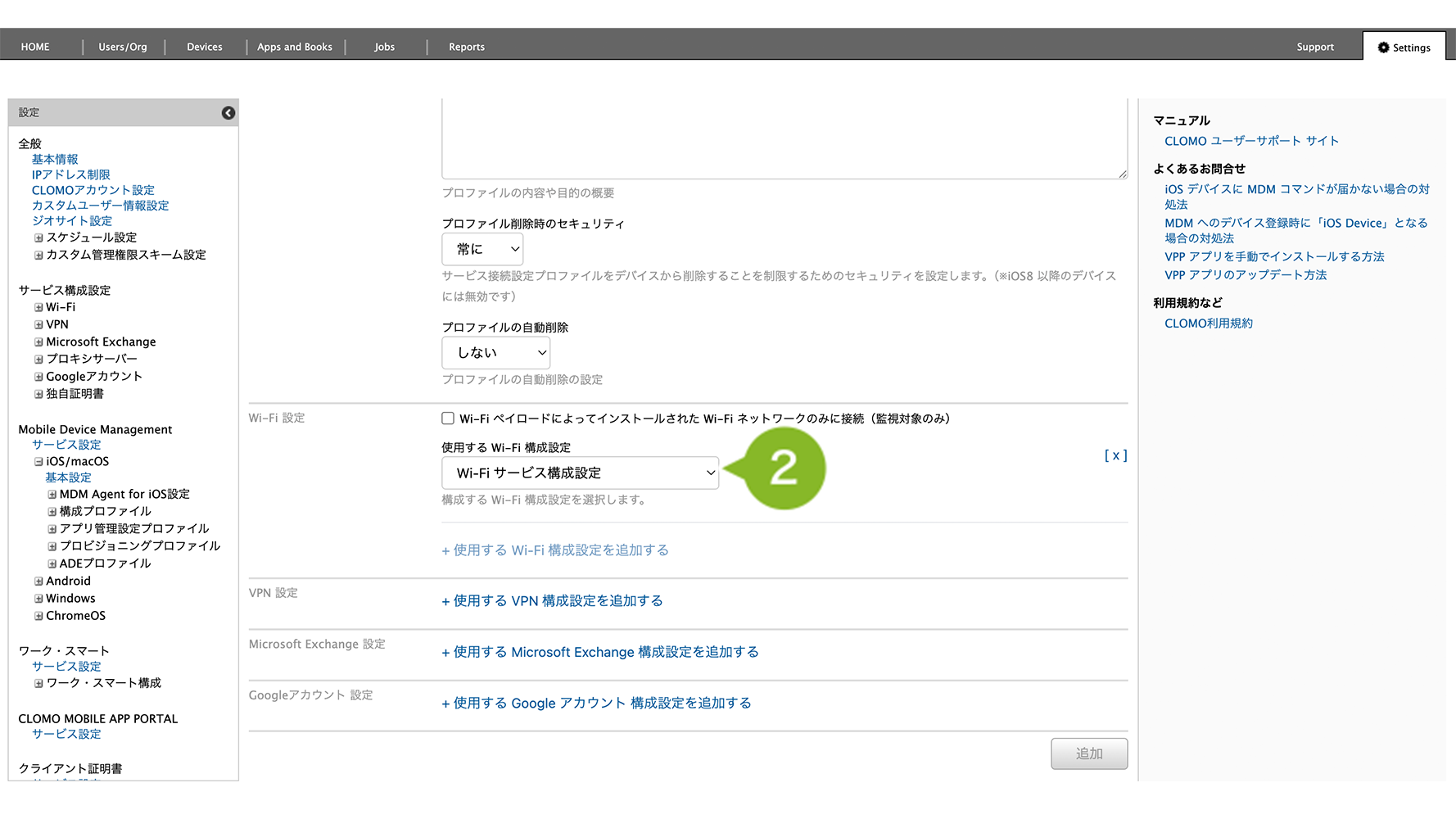Remove Wi-Fi setting with [x] link
Viewport: 1456px width, 819px height.
[x=1115, y=455]
